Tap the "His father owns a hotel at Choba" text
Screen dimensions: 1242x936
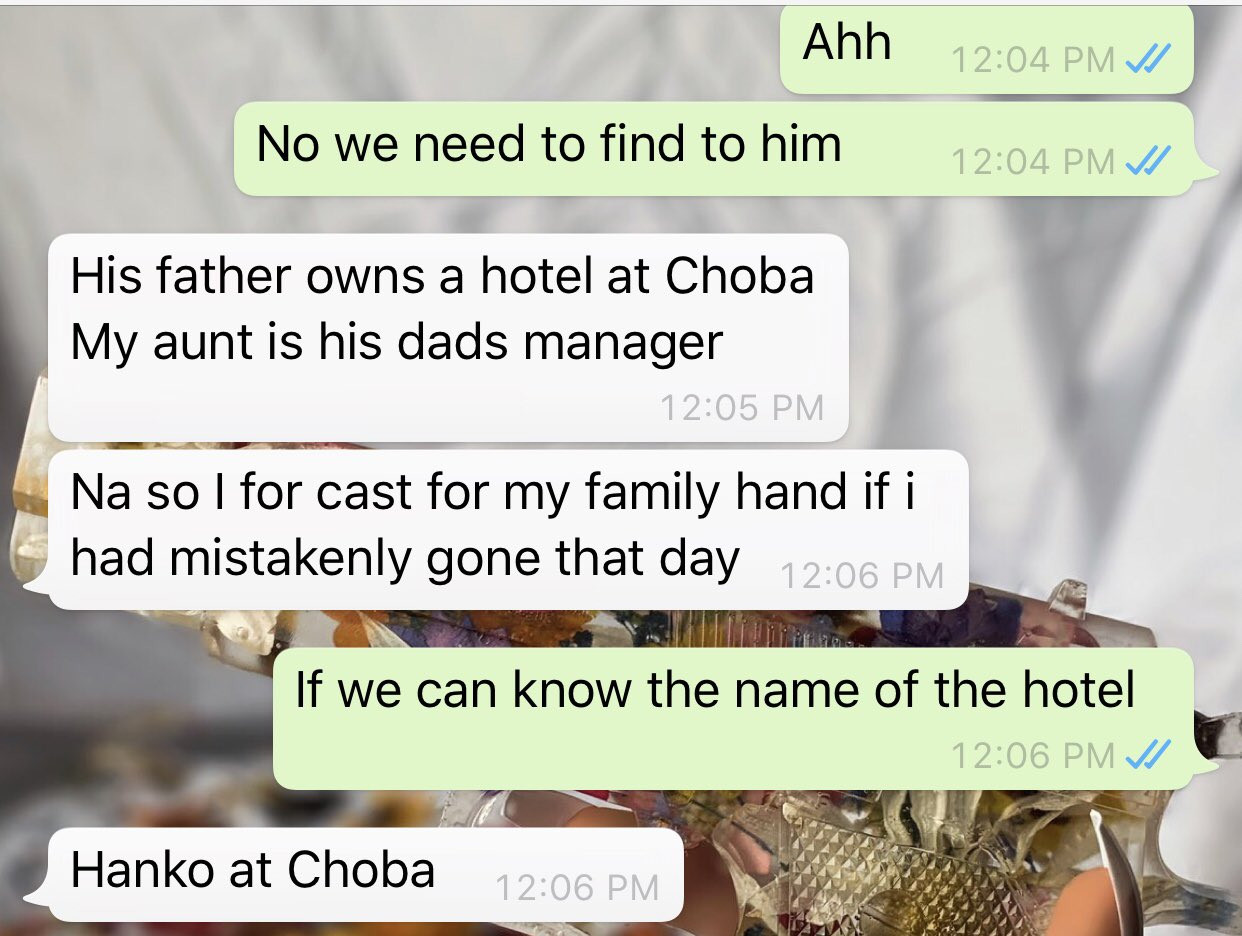442,277
